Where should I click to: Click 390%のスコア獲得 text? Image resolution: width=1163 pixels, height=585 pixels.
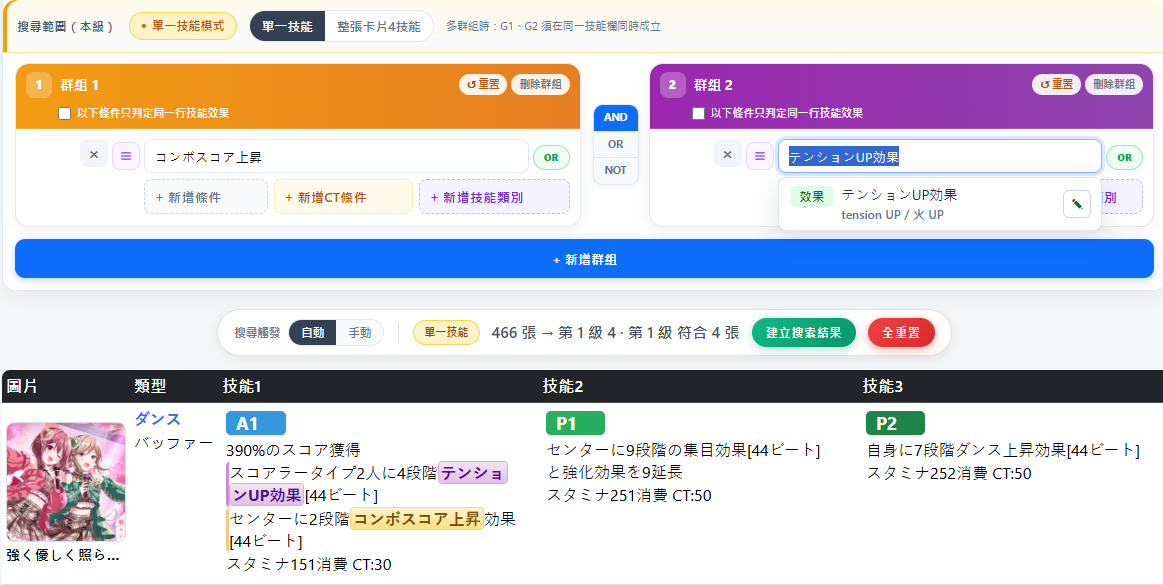pyautogui.click(x=293, y=450)
